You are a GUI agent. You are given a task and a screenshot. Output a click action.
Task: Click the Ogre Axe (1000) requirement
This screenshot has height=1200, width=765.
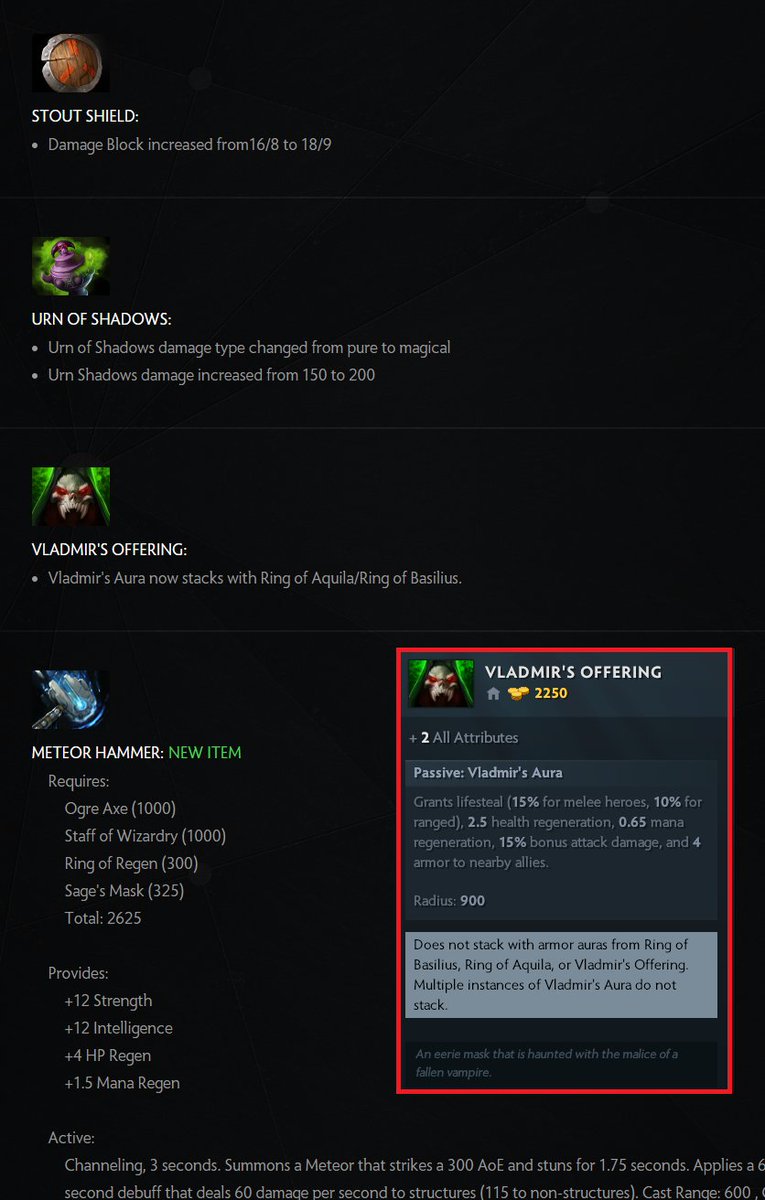(120, 808)
